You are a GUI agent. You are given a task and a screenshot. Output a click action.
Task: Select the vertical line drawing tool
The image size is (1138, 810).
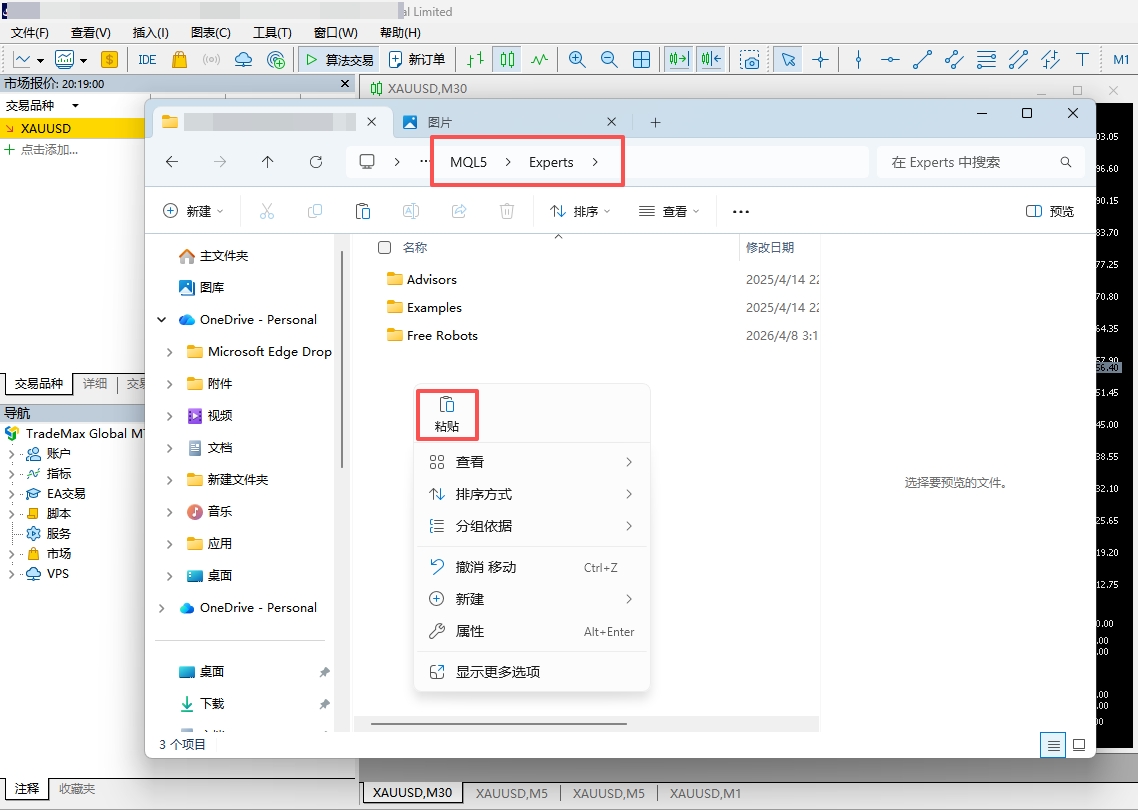(859, 60)
